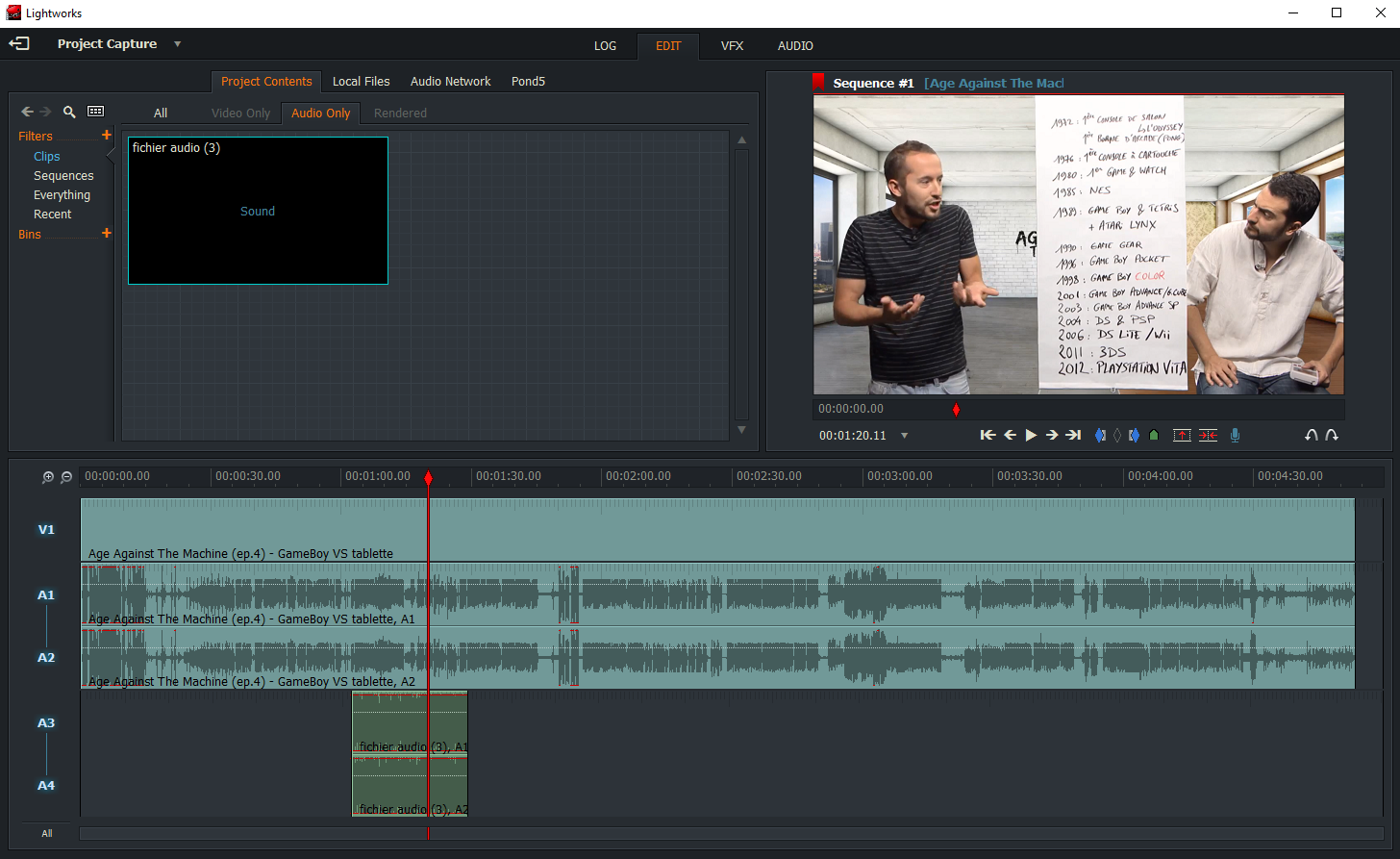Open the Project Capture dropdown arrow

pyautogui.click(x=177, y=44)
